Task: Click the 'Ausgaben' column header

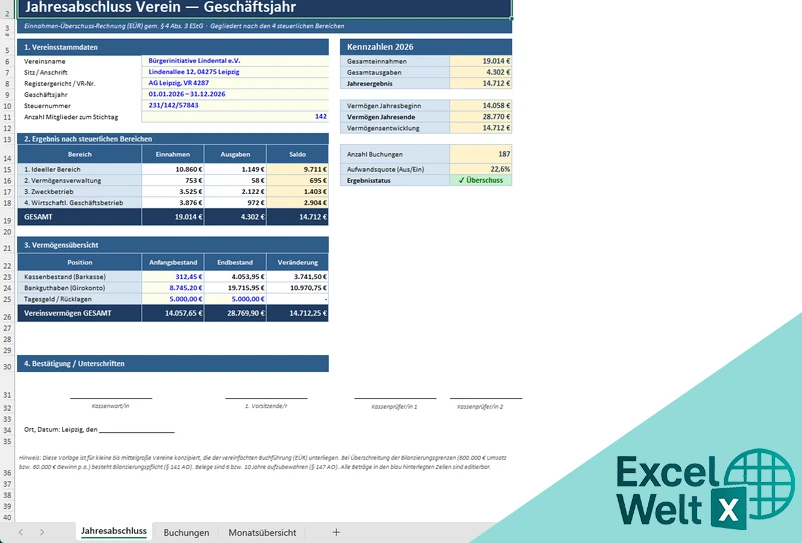Action: [235, 154]
